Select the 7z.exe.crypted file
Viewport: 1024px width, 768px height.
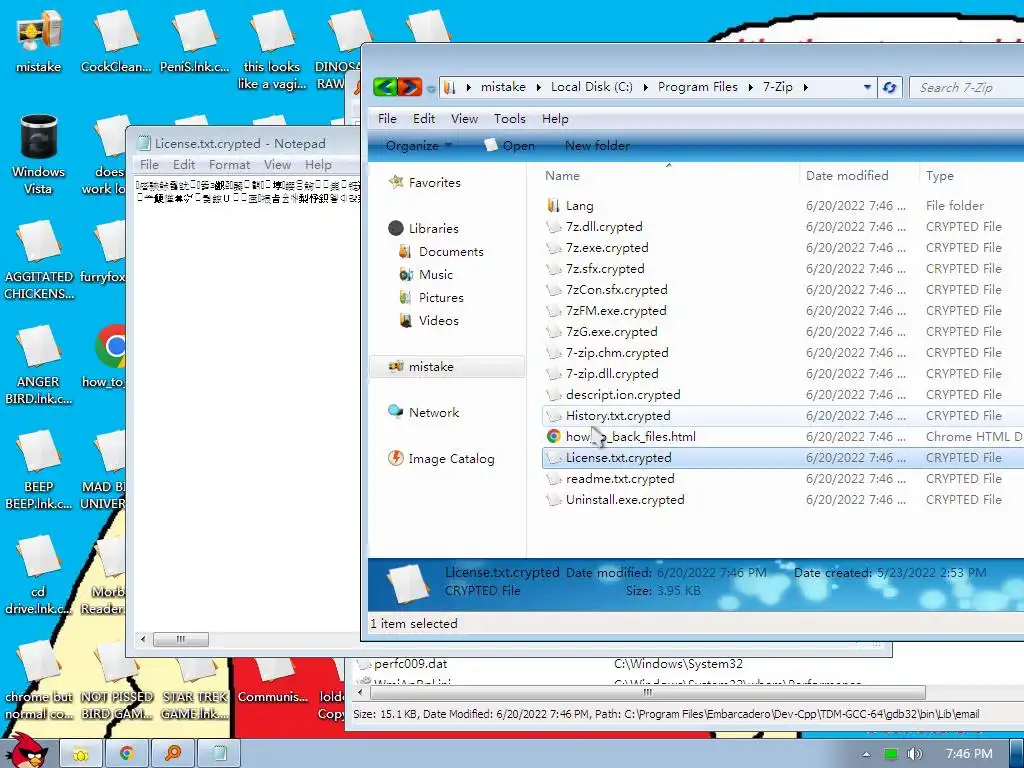point(607,248)
